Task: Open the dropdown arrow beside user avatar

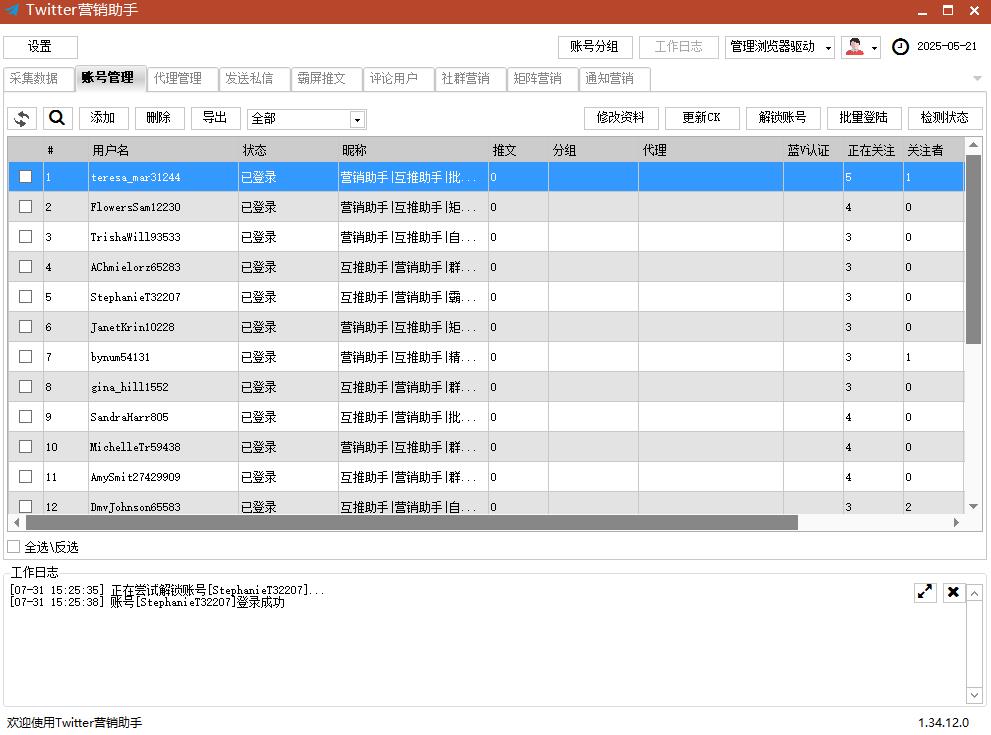Action: click(875, 48)
